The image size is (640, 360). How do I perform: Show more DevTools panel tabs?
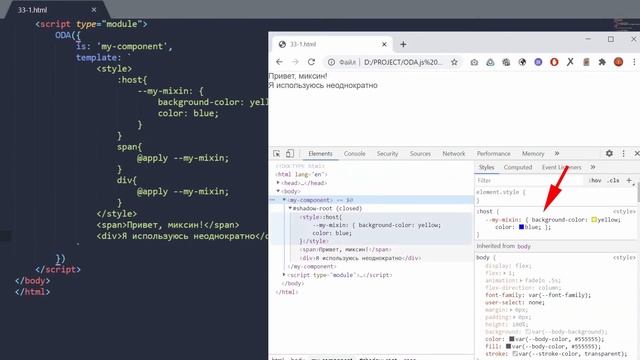pyautogui.click(x=557, y=153)
